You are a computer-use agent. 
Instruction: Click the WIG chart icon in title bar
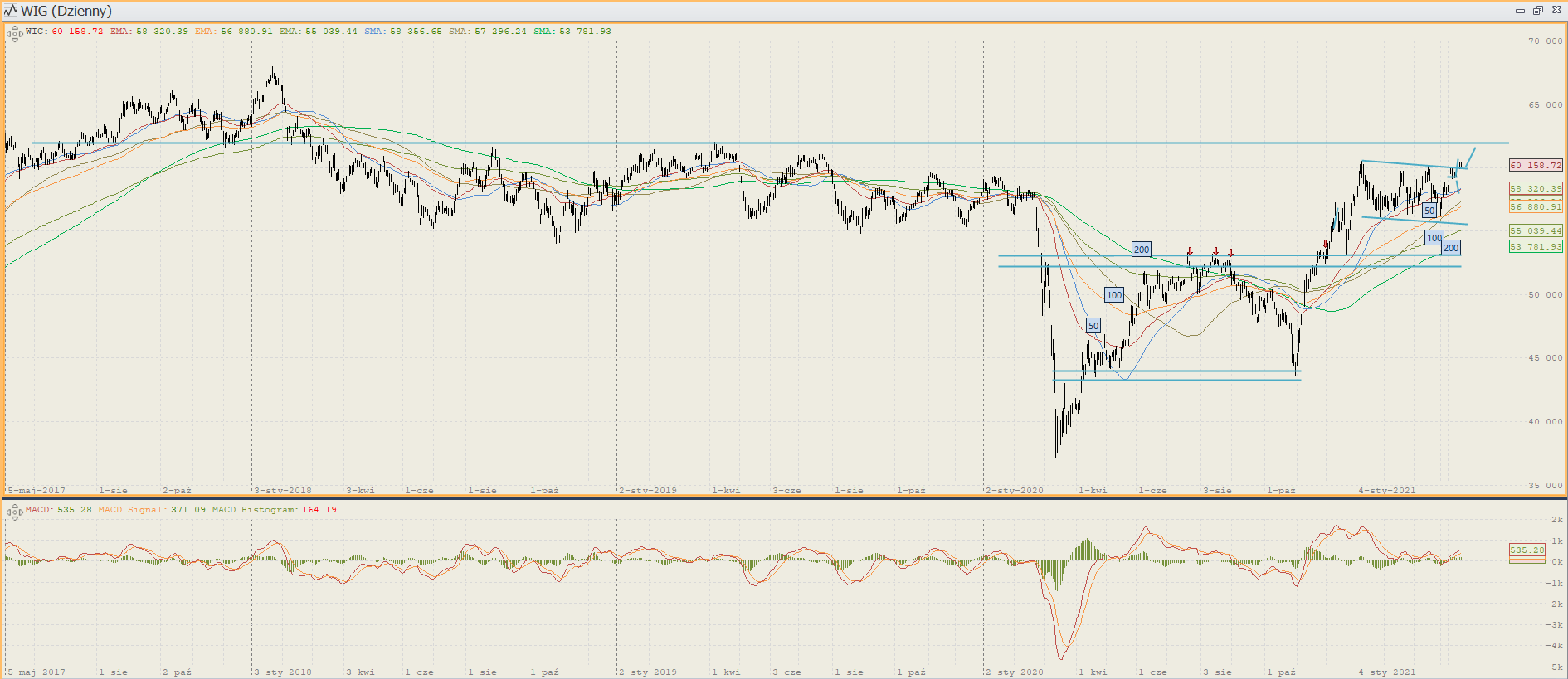click(x=11, y=11)
